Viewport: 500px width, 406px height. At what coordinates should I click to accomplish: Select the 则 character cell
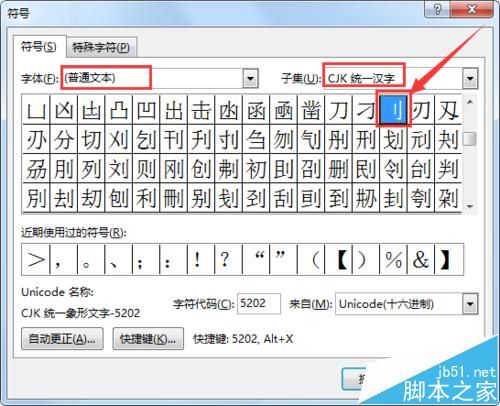(x=146, y=168)
